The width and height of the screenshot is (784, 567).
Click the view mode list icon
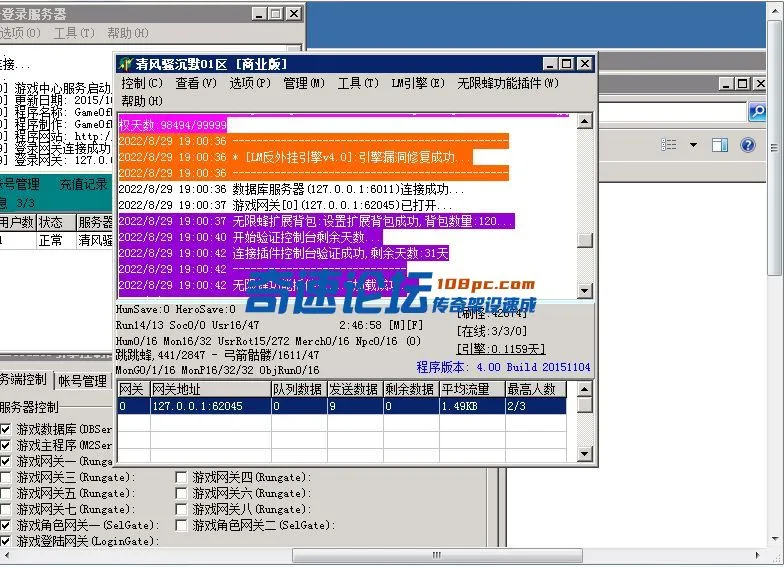[x=668, y=145]
